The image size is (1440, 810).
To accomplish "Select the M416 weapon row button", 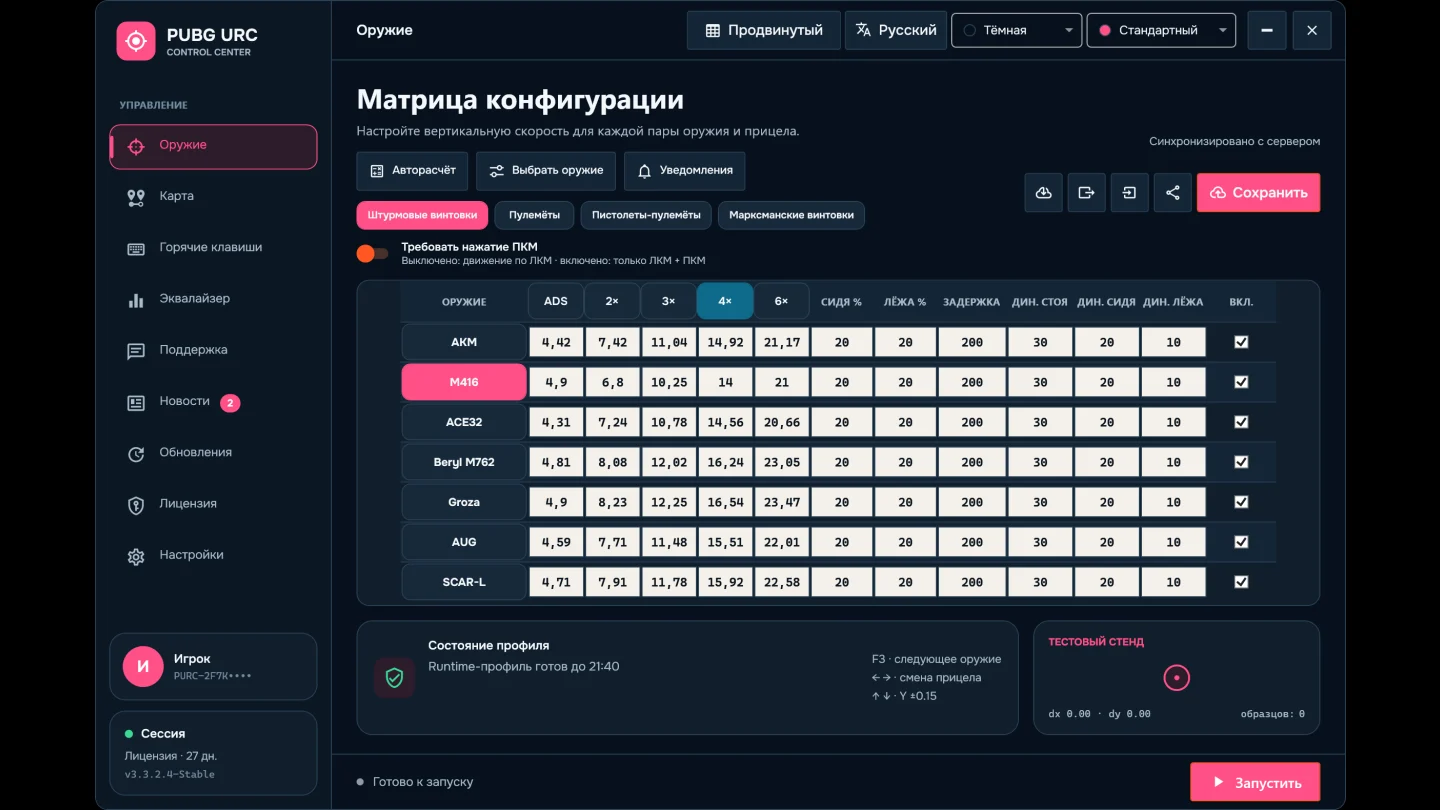I will coord(464,382).
